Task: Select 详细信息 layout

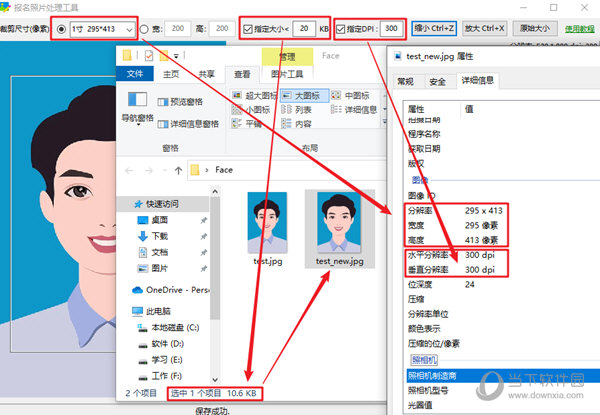Action: point(354,110)
